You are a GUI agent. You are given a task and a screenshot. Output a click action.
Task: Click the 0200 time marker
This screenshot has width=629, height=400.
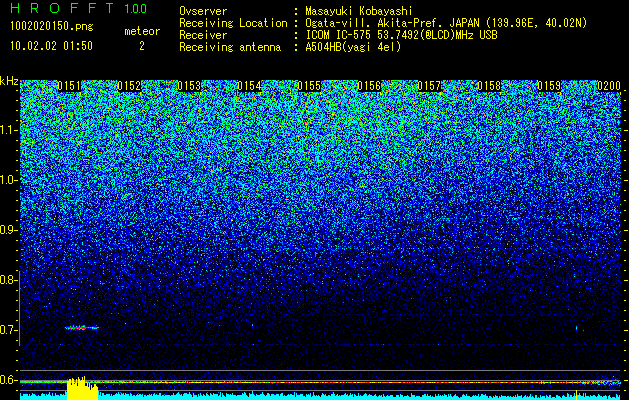coord(609,86)
